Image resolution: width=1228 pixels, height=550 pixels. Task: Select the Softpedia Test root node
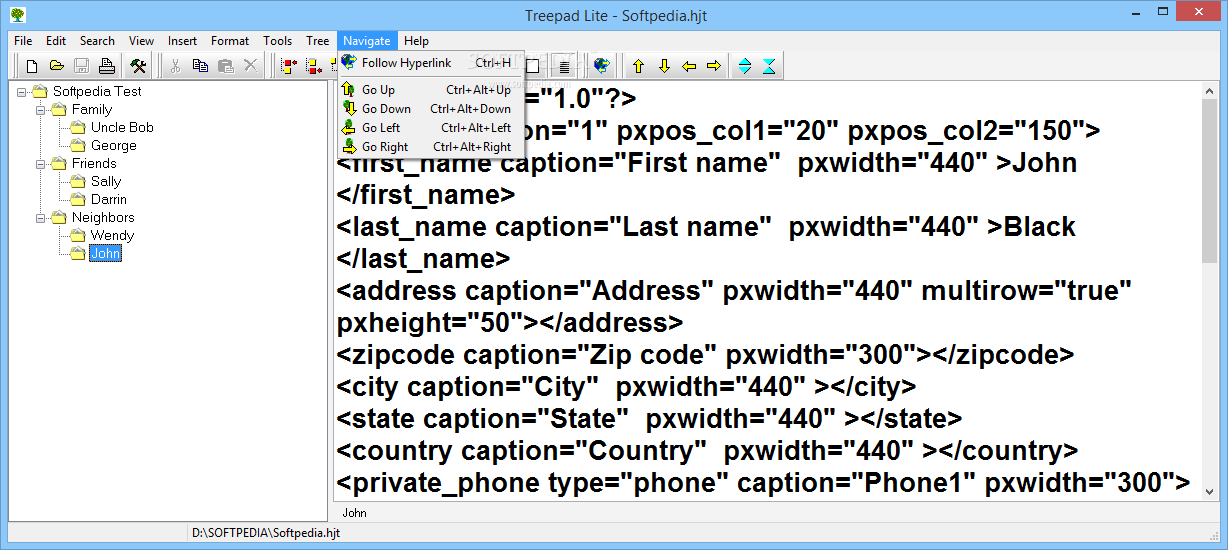point(97,91)
